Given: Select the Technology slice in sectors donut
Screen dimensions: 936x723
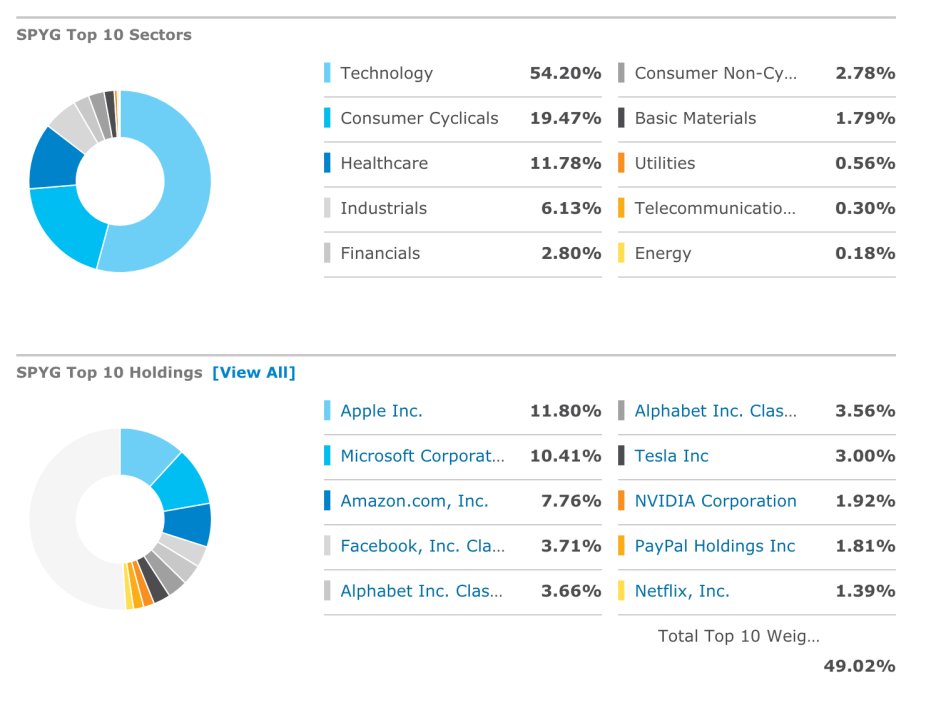Looking at the screenshot, I should pos(185,179).
